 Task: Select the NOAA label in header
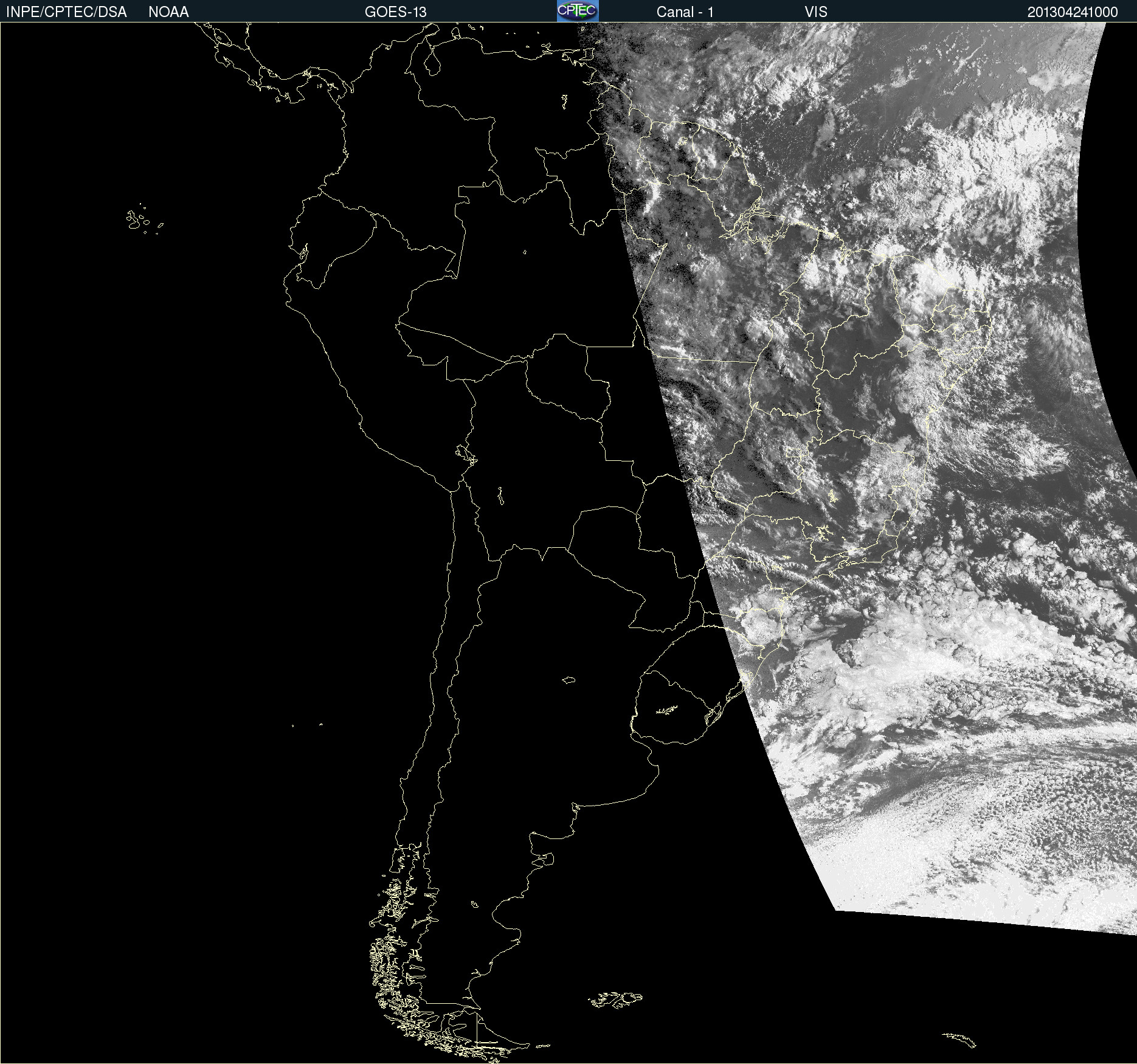pos(168,12)
